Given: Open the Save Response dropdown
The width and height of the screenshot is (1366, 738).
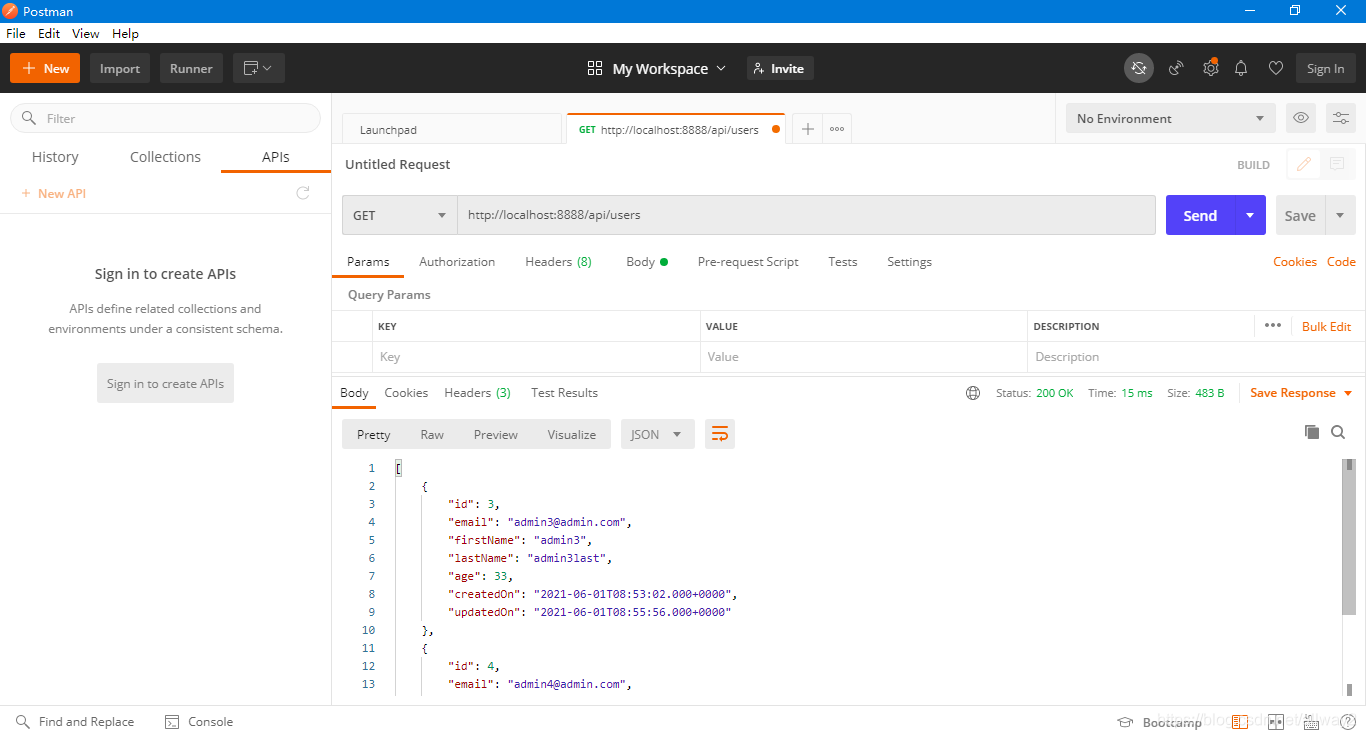Looking at the screenshot, I should (x=1301, y=393).
